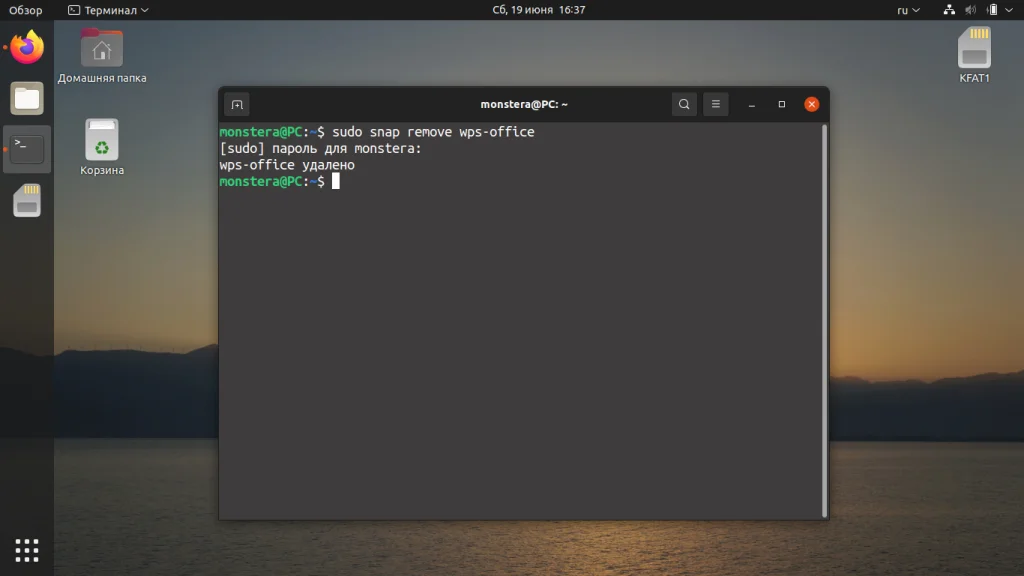Close the terminal window

coord(812,104)
